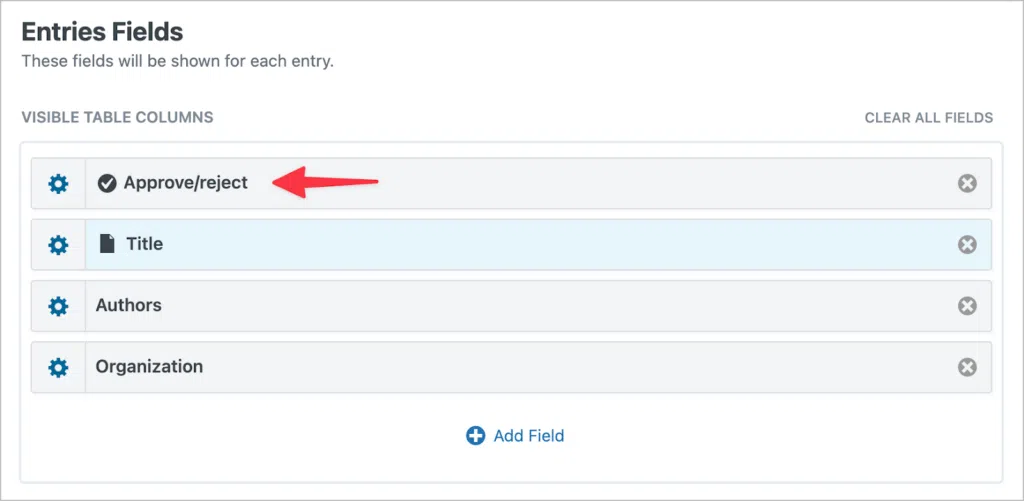
Task: Remove the Authors field
Action: 967,306
